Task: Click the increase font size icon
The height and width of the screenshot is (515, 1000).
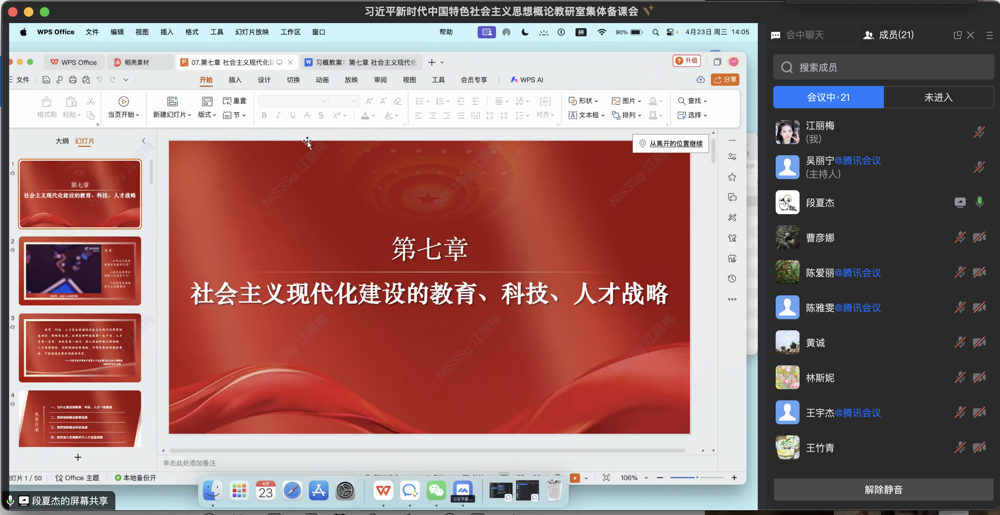Action: coord(369,101)
